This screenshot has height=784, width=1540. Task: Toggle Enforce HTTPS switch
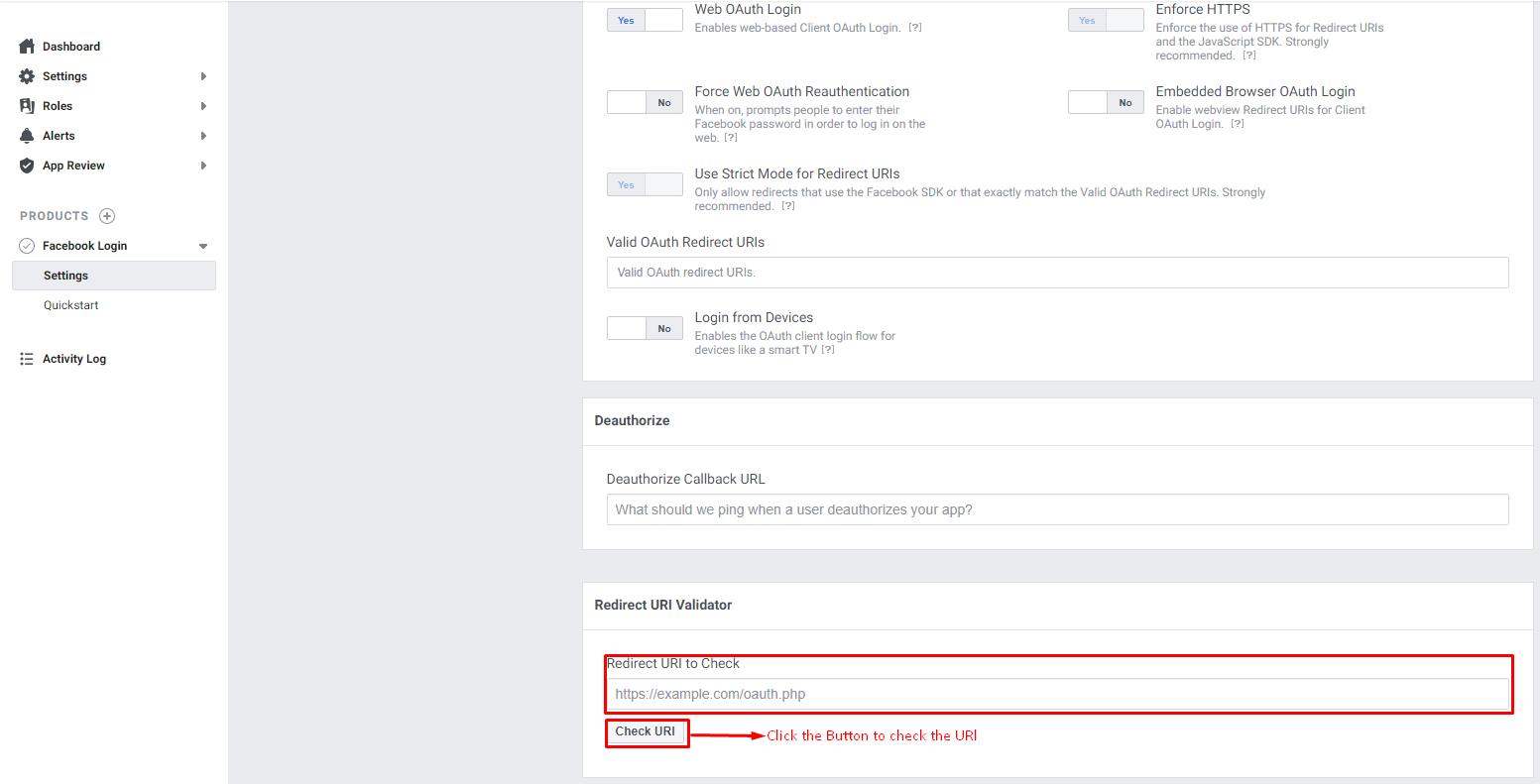click(1106, 20)
